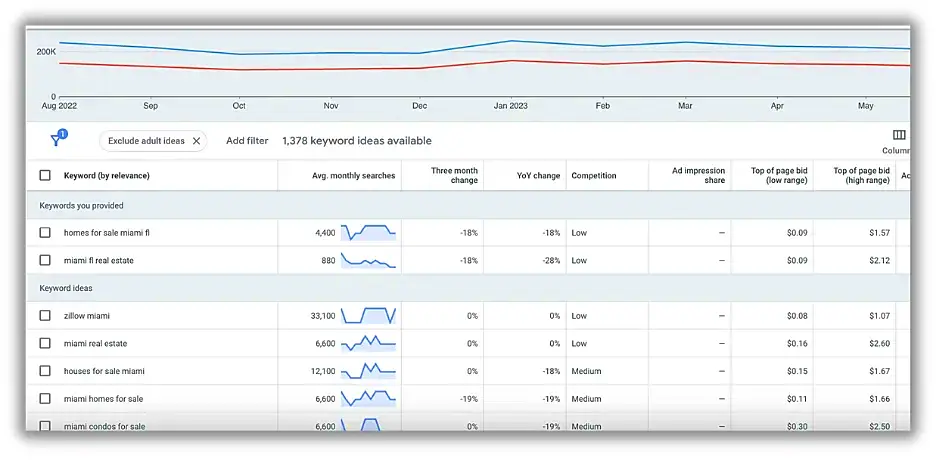
Task: Click the filter funnel icon
Action: (57, 141)
